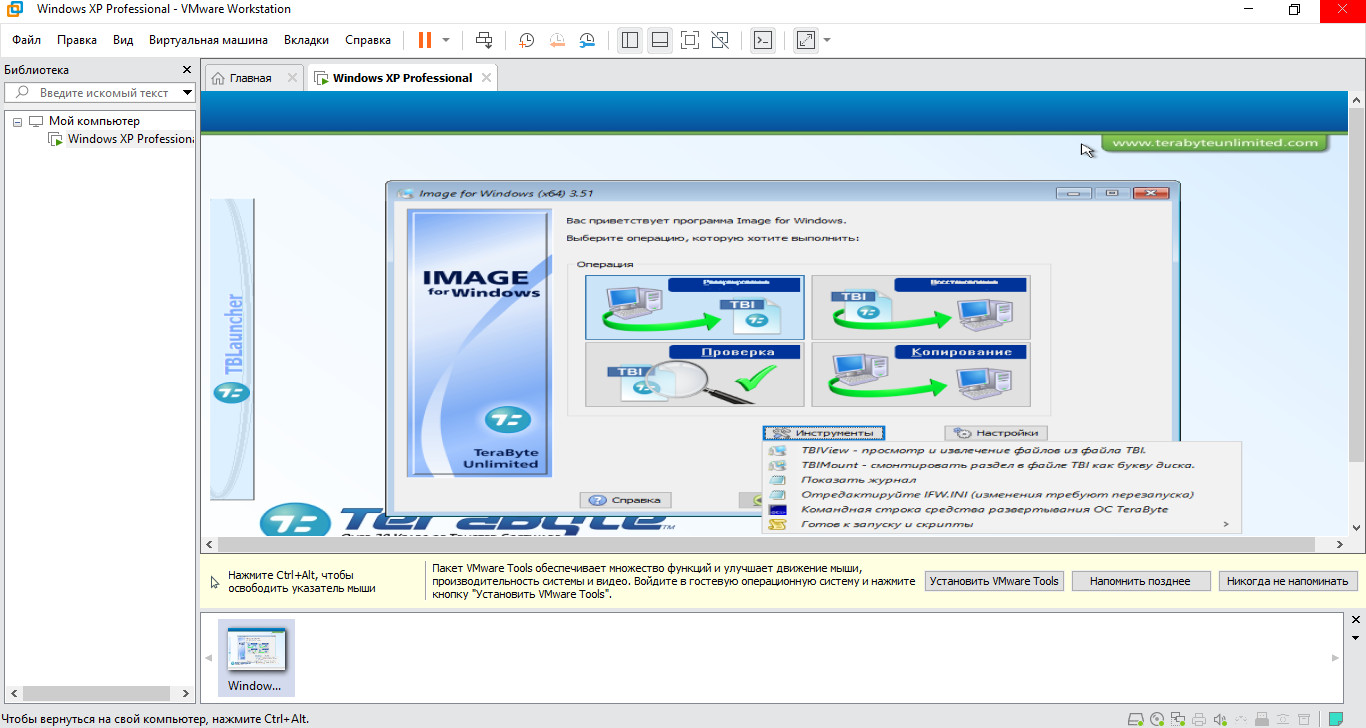This screenshot has height=728, width=1366.
Task: Open the stretch mode dropdown arrow
Action: (827, 40)
